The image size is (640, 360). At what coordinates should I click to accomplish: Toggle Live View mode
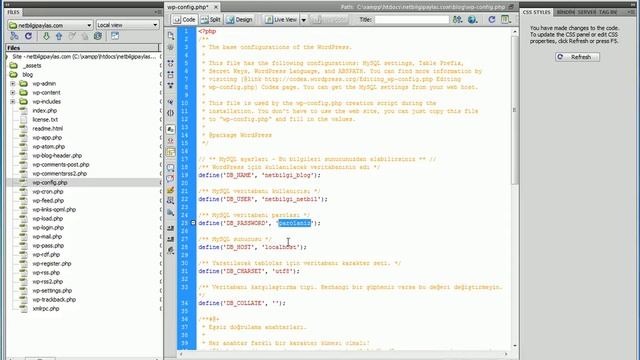[x=281, y=20]
